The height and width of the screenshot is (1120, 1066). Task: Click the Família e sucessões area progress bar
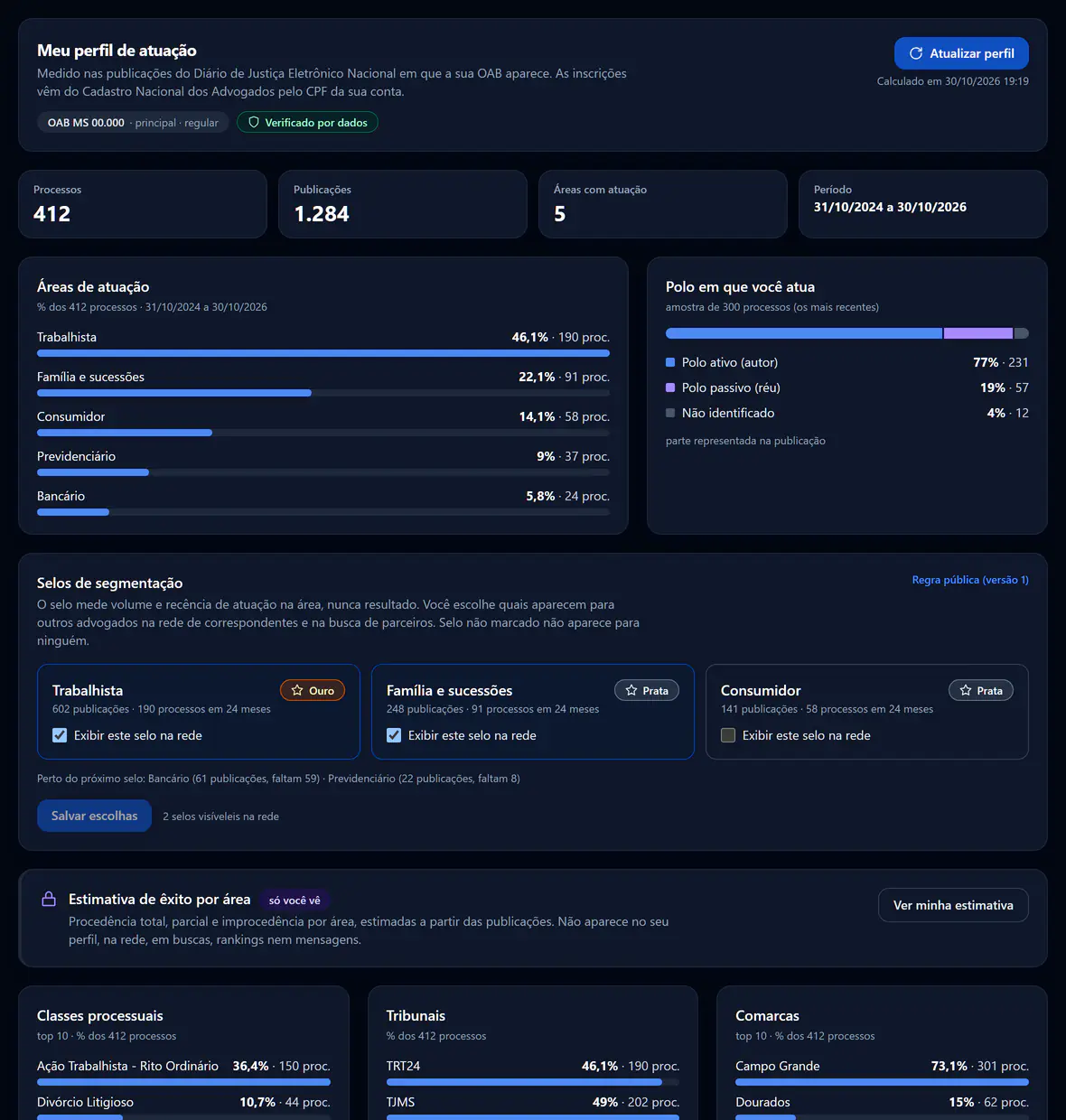pyautogui.click(x=323, y=393)
